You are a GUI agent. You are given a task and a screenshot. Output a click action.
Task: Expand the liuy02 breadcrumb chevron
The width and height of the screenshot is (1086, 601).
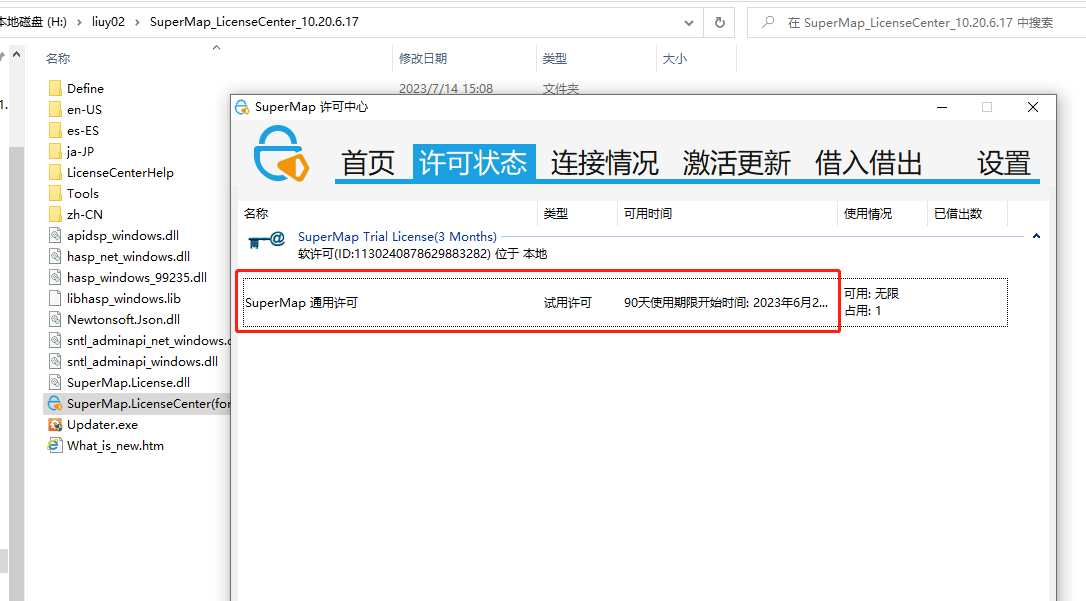click(x=136, y=22)
